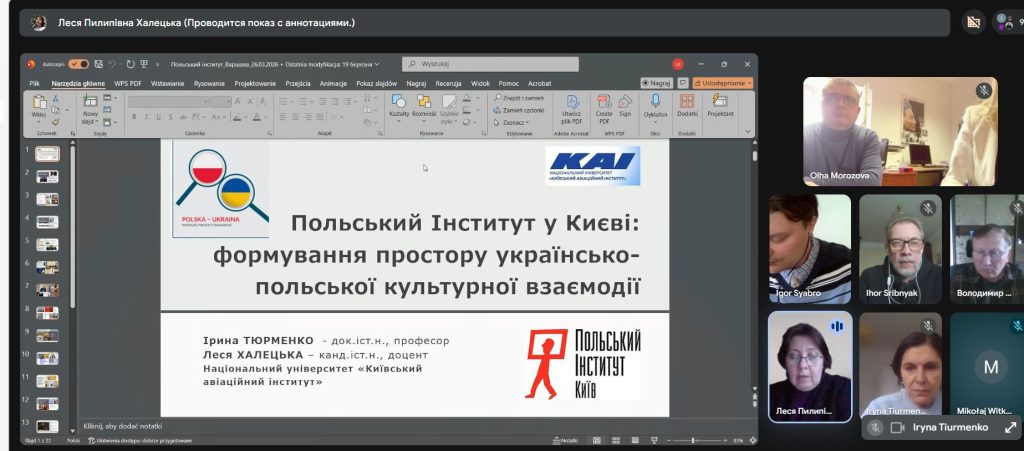
Task: Expand the video tile in Iryna Tiurmenko bar
Action: 1010,427
